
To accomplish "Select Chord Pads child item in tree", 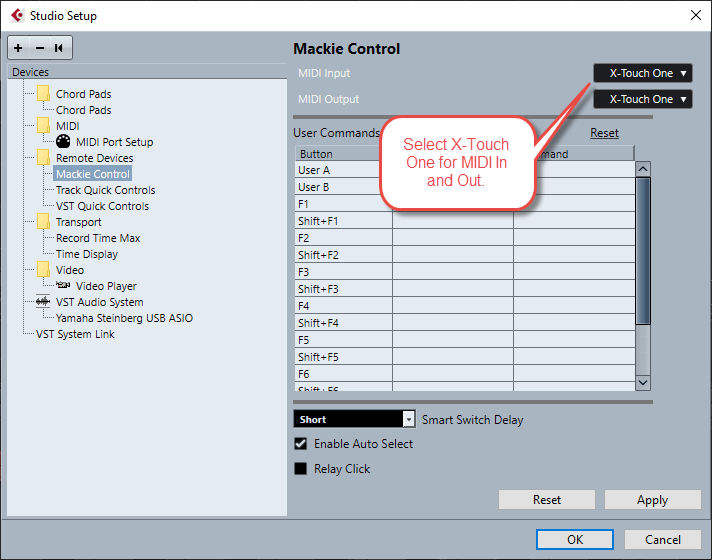I will 84,110.
